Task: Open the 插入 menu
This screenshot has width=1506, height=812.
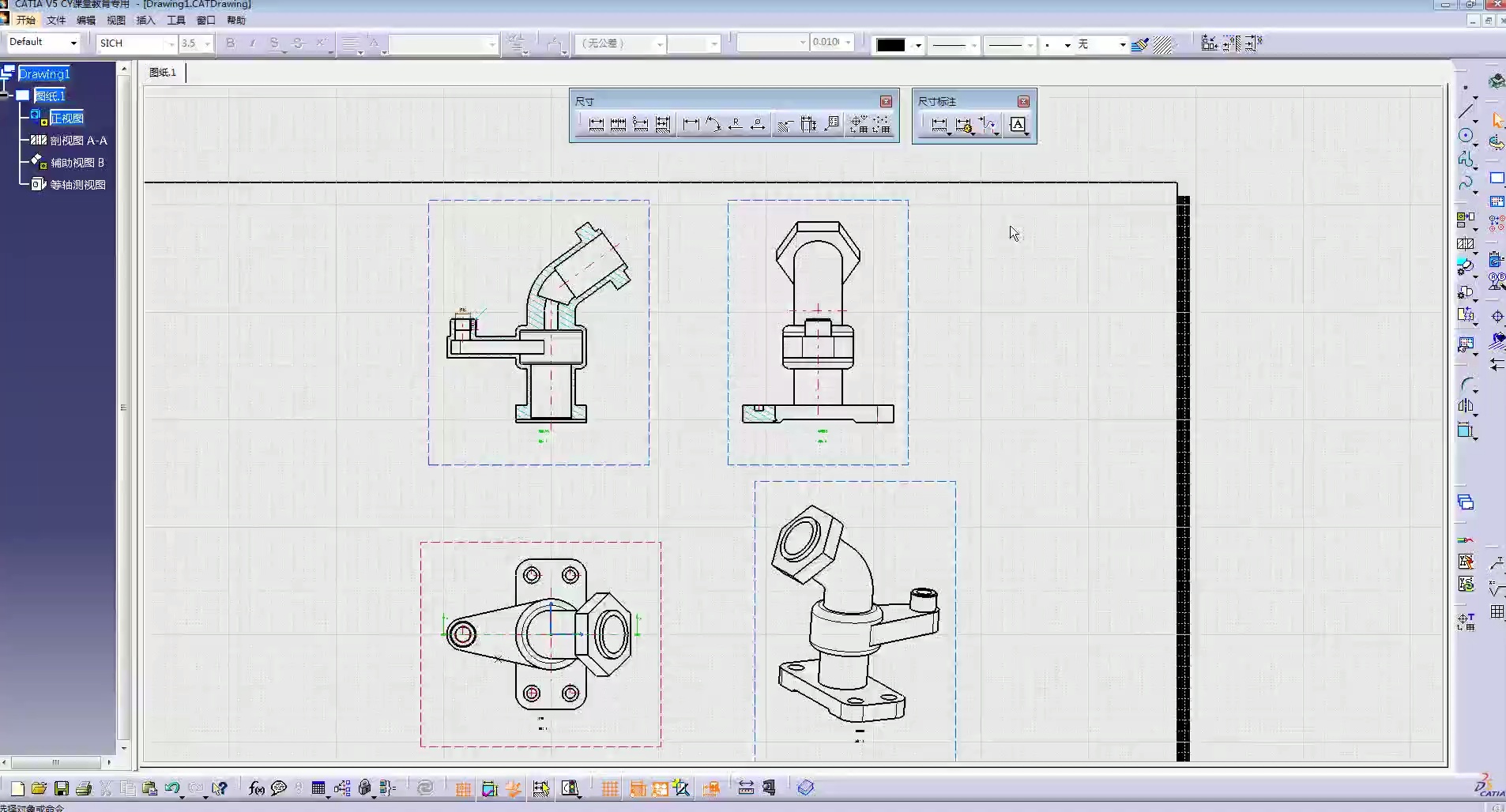Action: pyautogui.click(x=145, y=21)
